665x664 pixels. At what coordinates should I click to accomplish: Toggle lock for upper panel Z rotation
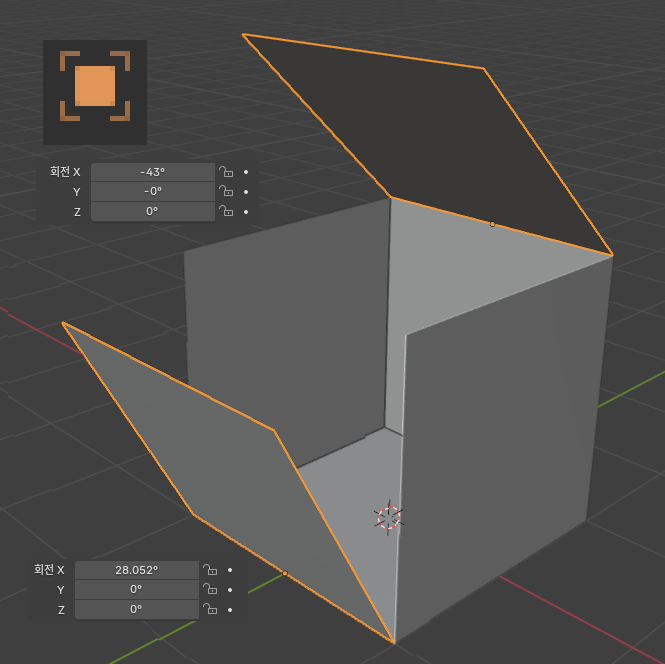tap(226, 211)
